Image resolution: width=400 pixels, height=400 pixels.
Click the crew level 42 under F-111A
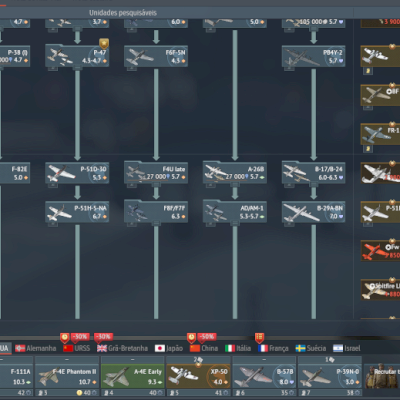pos(23,393)
